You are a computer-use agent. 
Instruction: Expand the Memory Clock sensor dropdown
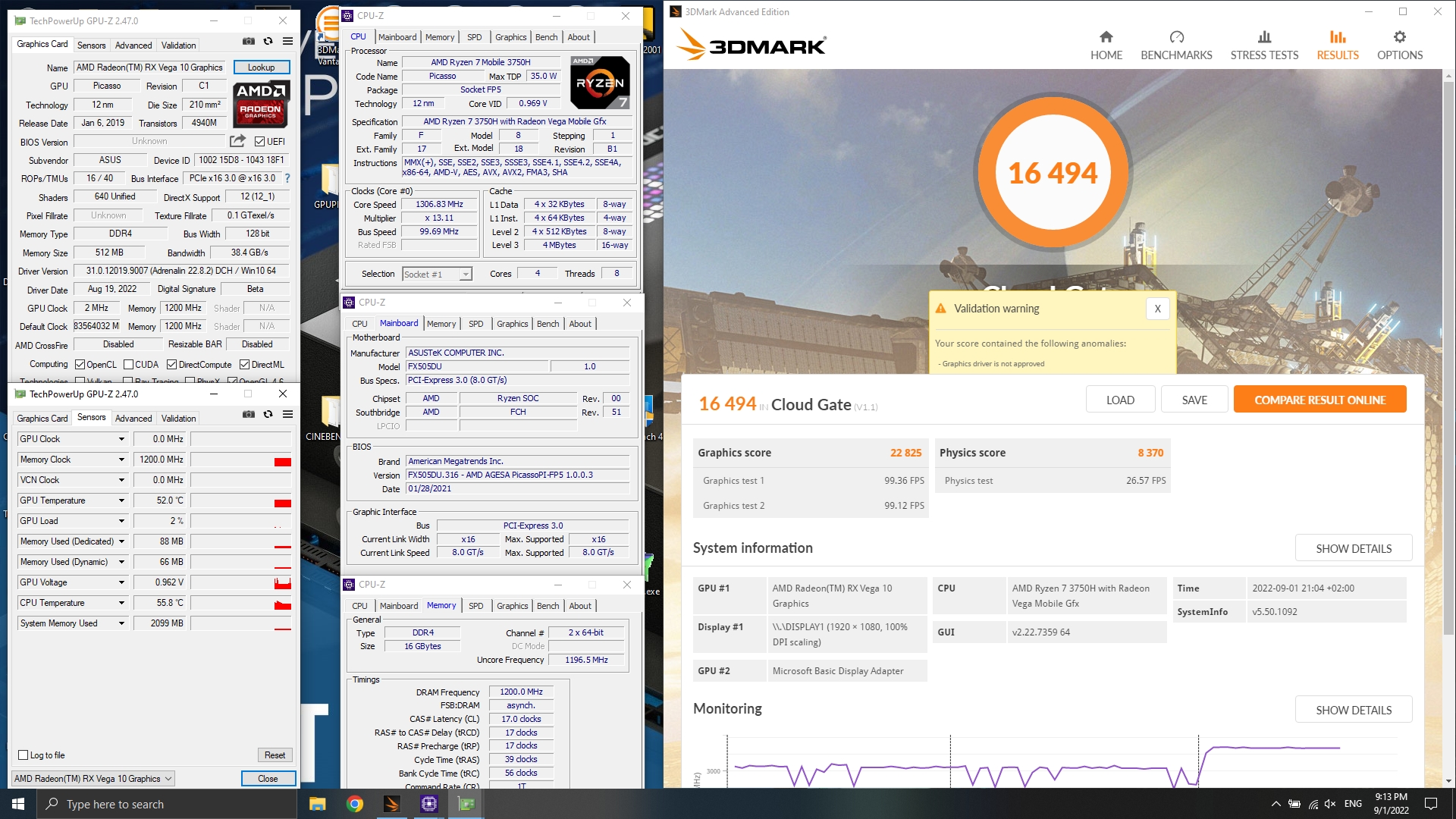(121, 460)
